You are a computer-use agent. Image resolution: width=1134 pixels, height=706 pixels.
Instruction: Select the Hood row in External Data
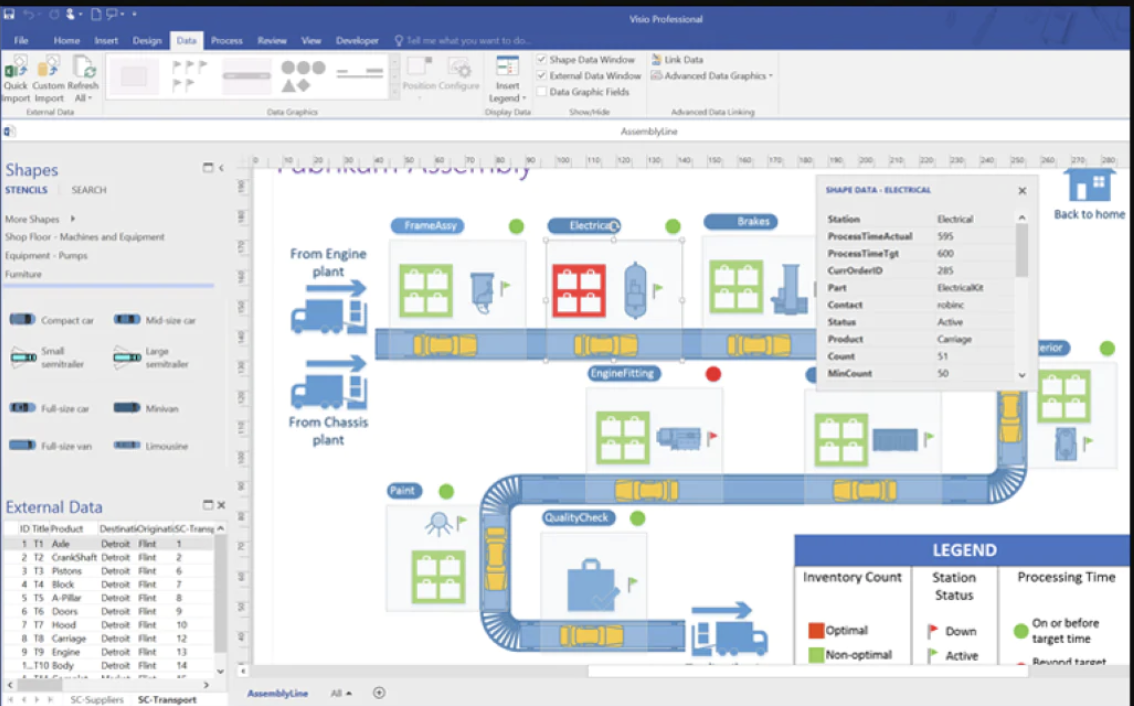pos(108,624)
